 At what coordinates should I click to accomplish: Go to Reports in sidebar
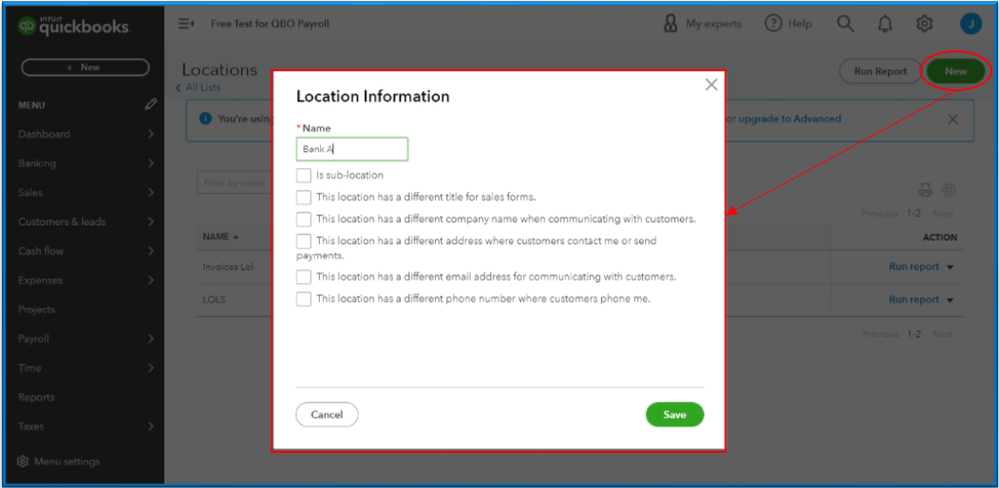pyautogui.click(x=36, y=397)
